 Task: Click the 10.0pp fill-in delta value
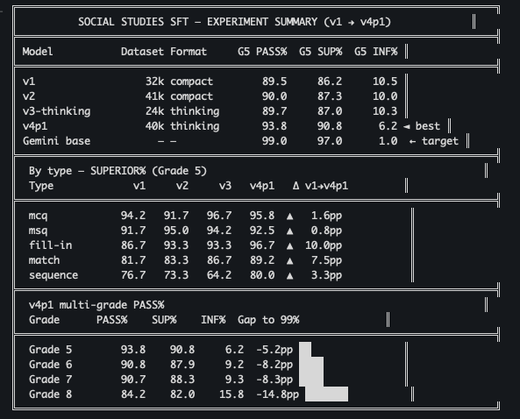coord(323,246)
